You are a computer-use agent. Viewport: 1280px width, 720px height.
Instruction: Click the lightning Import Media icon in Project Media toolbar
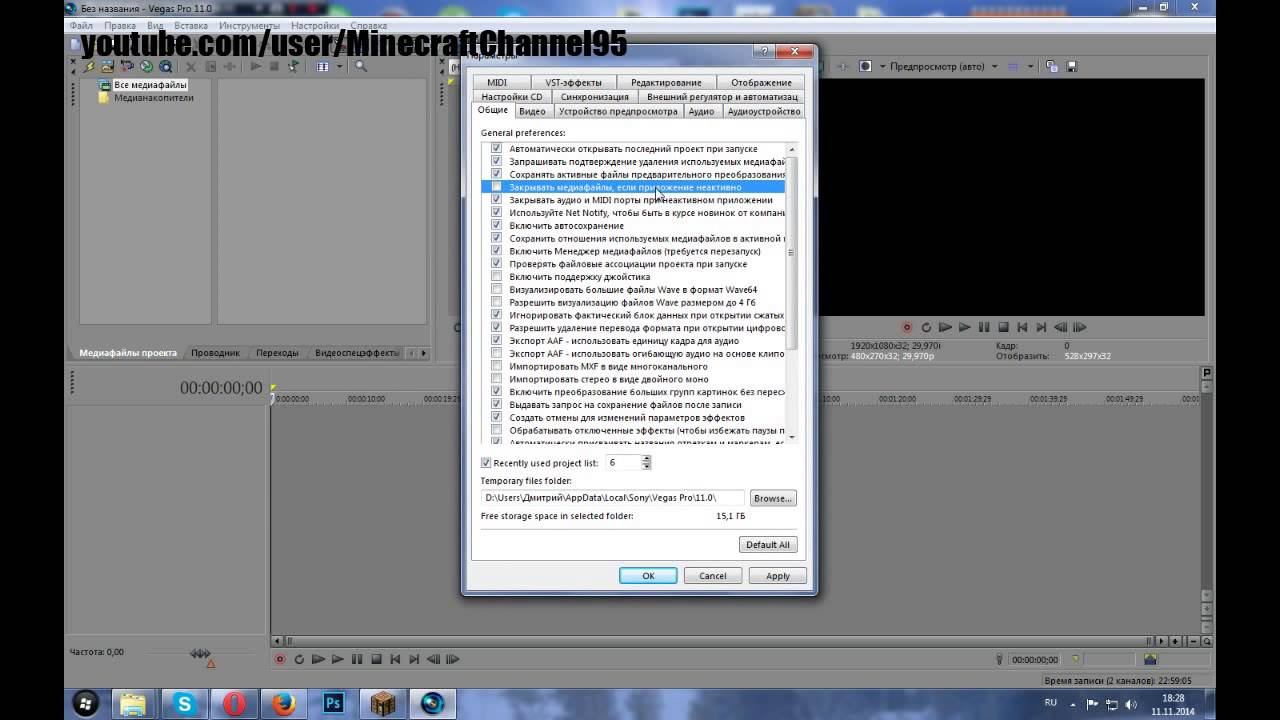[90, 66]
